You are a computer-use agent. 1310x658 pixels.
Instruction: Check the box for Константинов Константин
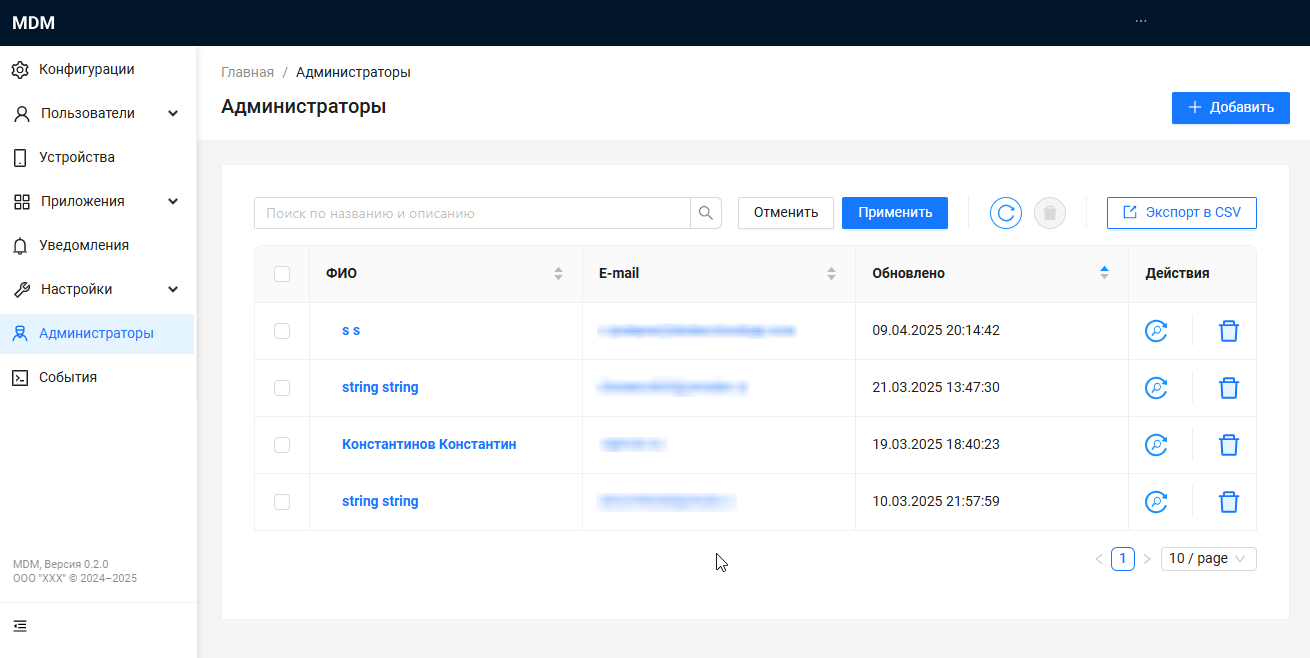pyautogui.click(x=282, y=445)
